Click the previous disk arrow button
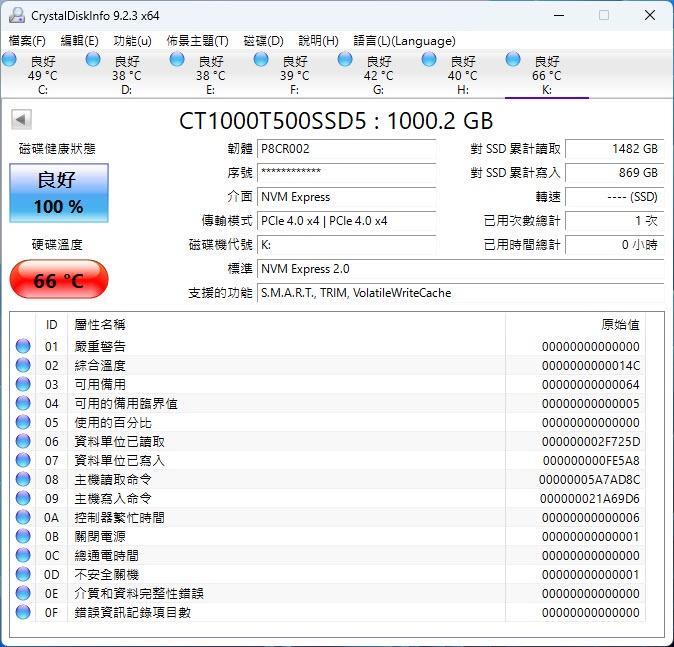This screenshot has height=647, width=674. point(21,120)
